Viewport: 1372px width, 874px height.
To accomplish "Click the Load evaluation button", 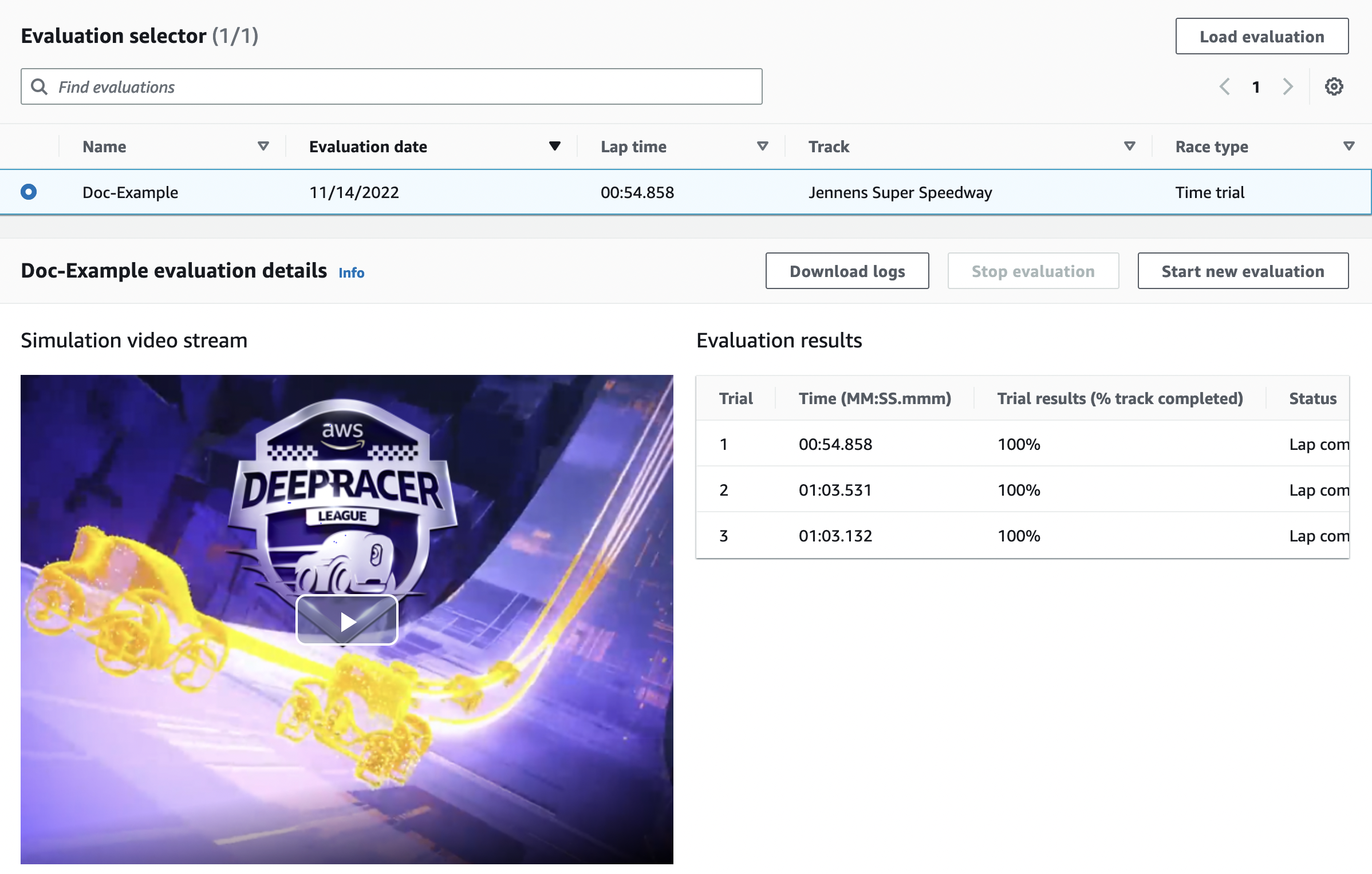I will point(1261,36).
